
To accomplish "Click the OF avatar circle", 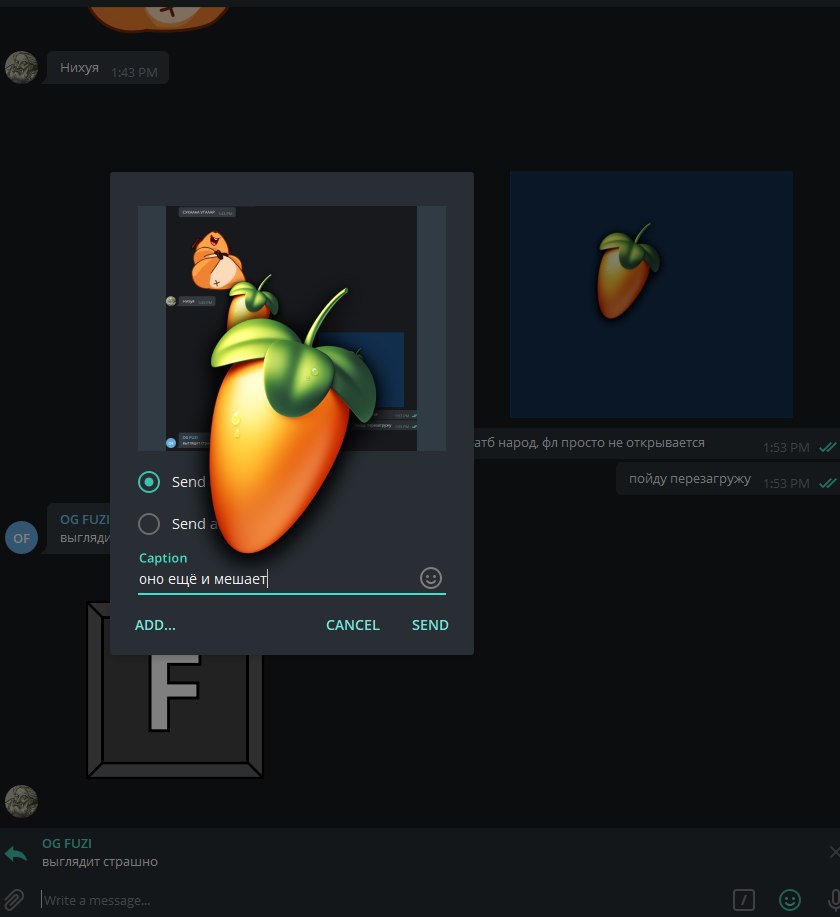I will tap(21, 537).
